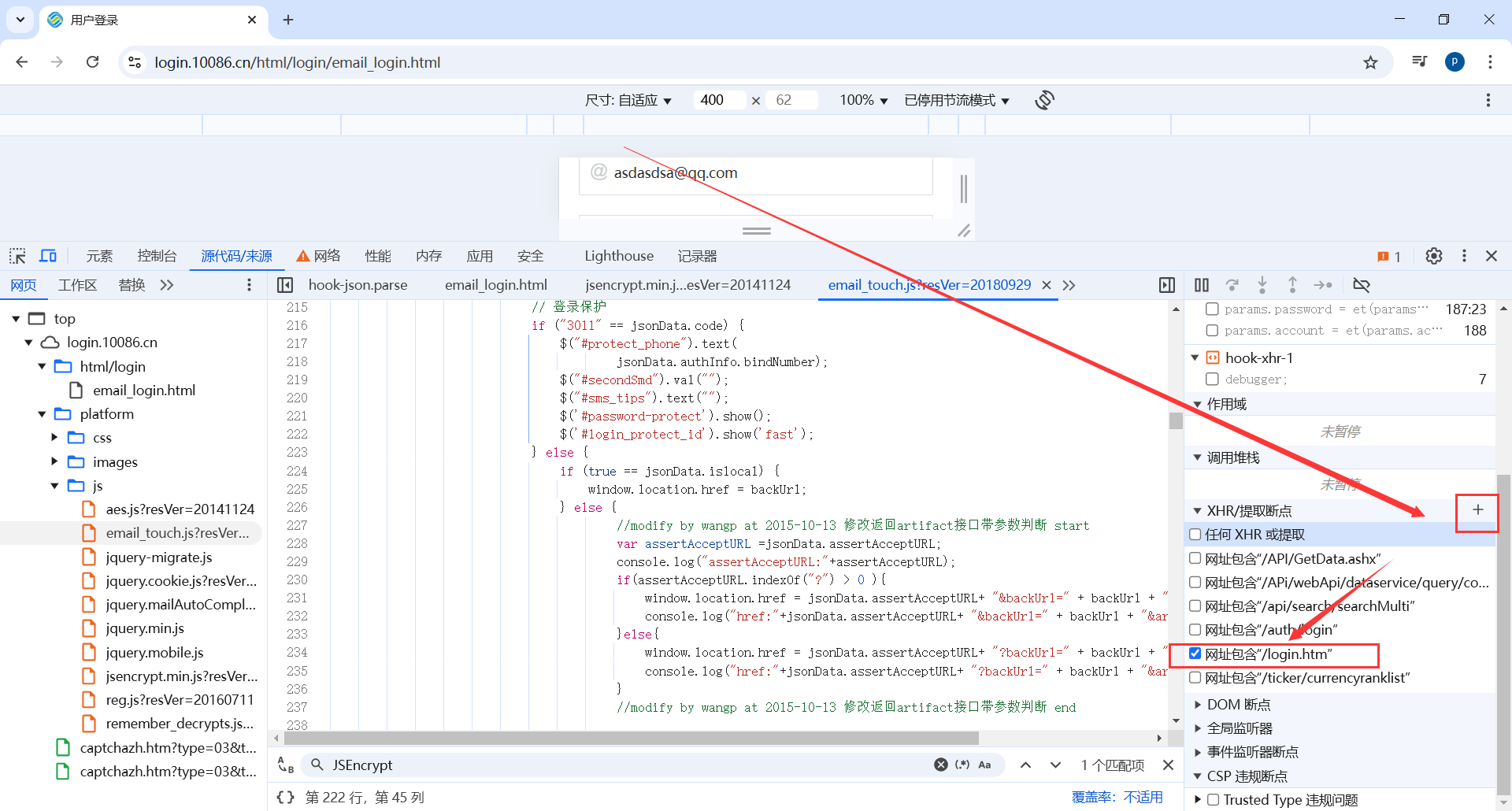Image resolution: width=1512 pixels, height=811 pixels.
Task: Open the Chrome main menu
Action: coord(1490,62)
